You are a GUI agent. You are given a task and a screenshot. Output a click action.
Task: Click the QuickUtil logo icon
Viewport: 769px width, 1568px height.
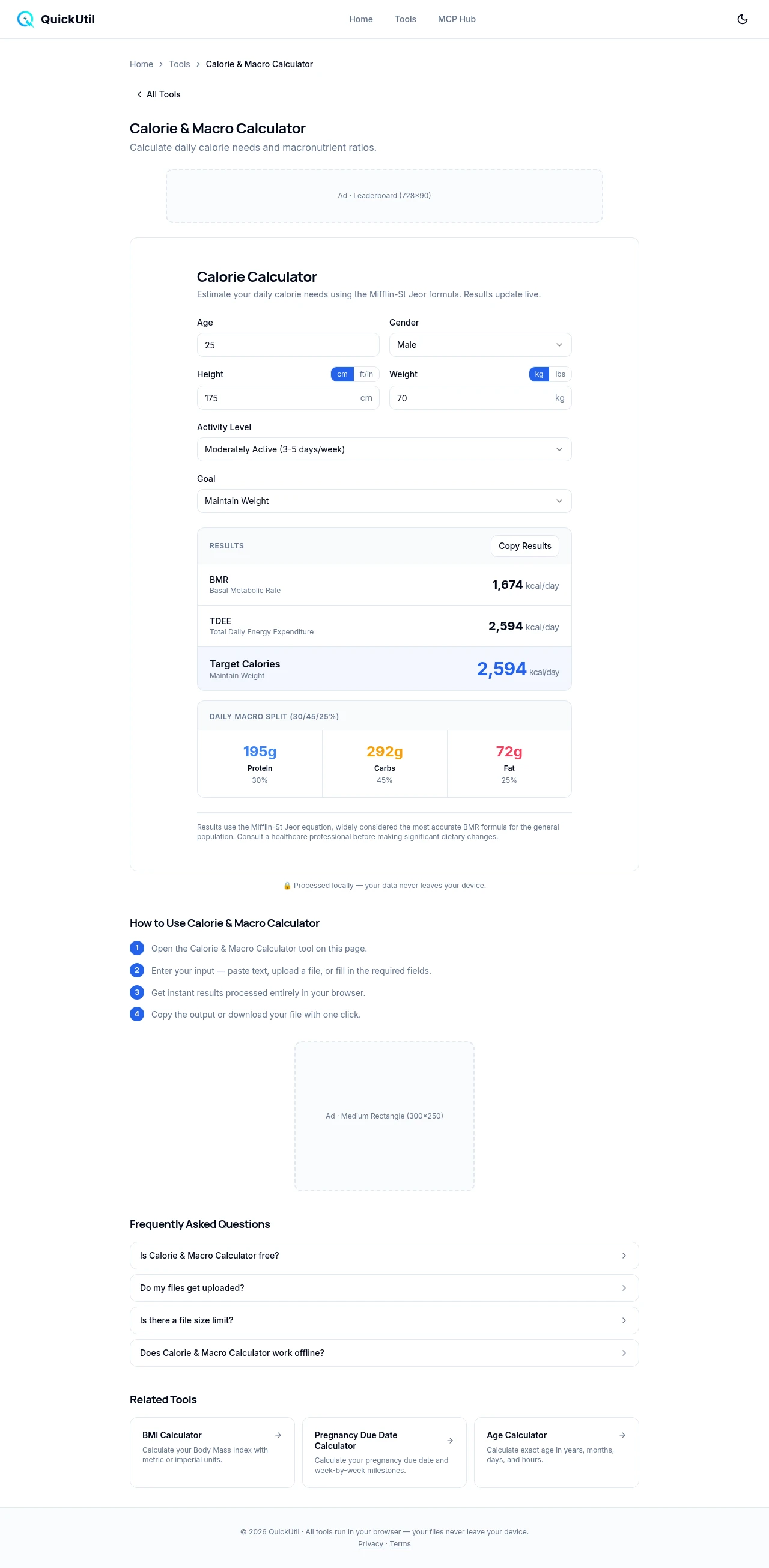click(25, 19)
